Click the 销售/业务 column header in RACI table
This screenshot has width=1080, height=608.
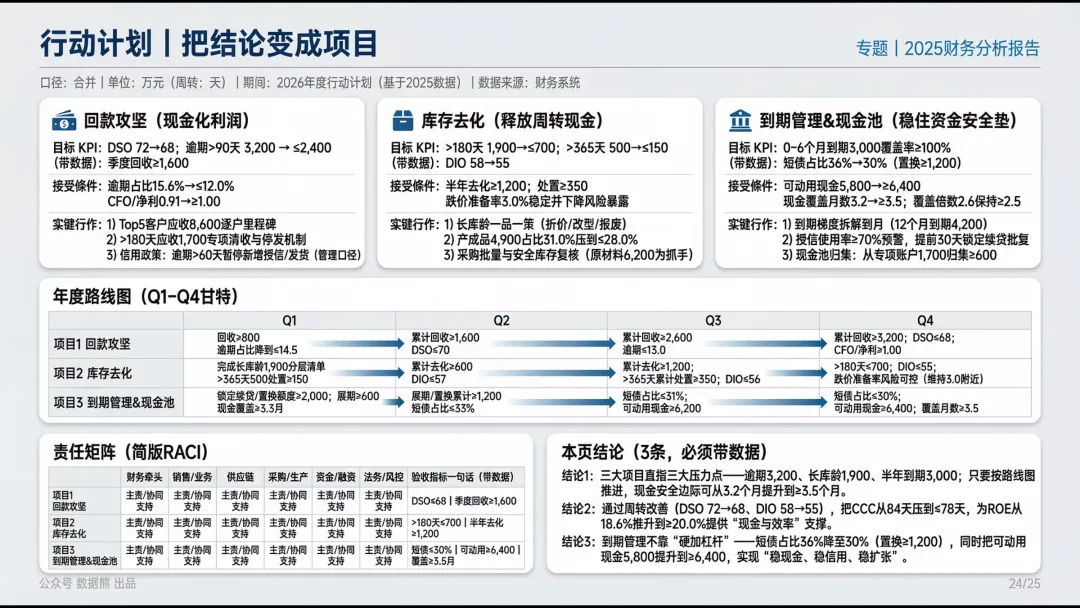tap(192, 477)
